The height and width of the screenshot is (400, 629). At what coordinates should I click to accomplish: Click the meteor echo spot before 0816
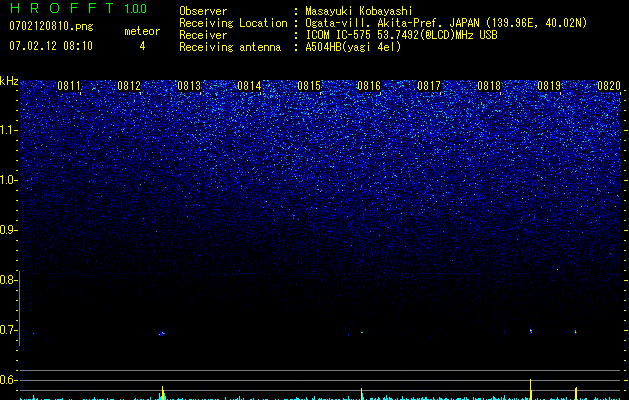click(x=362, y=332)
